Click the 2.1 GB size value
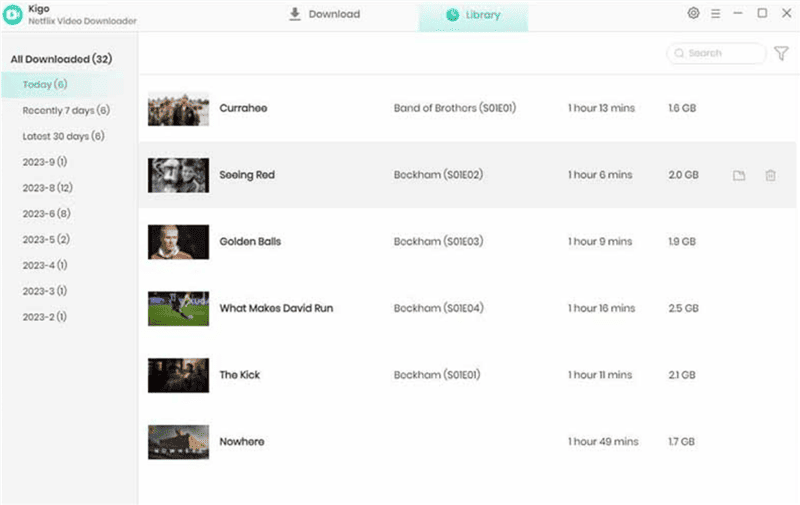The width and height of the screenshot is (800, 505). pyautogui.click(x=682, y=375)
